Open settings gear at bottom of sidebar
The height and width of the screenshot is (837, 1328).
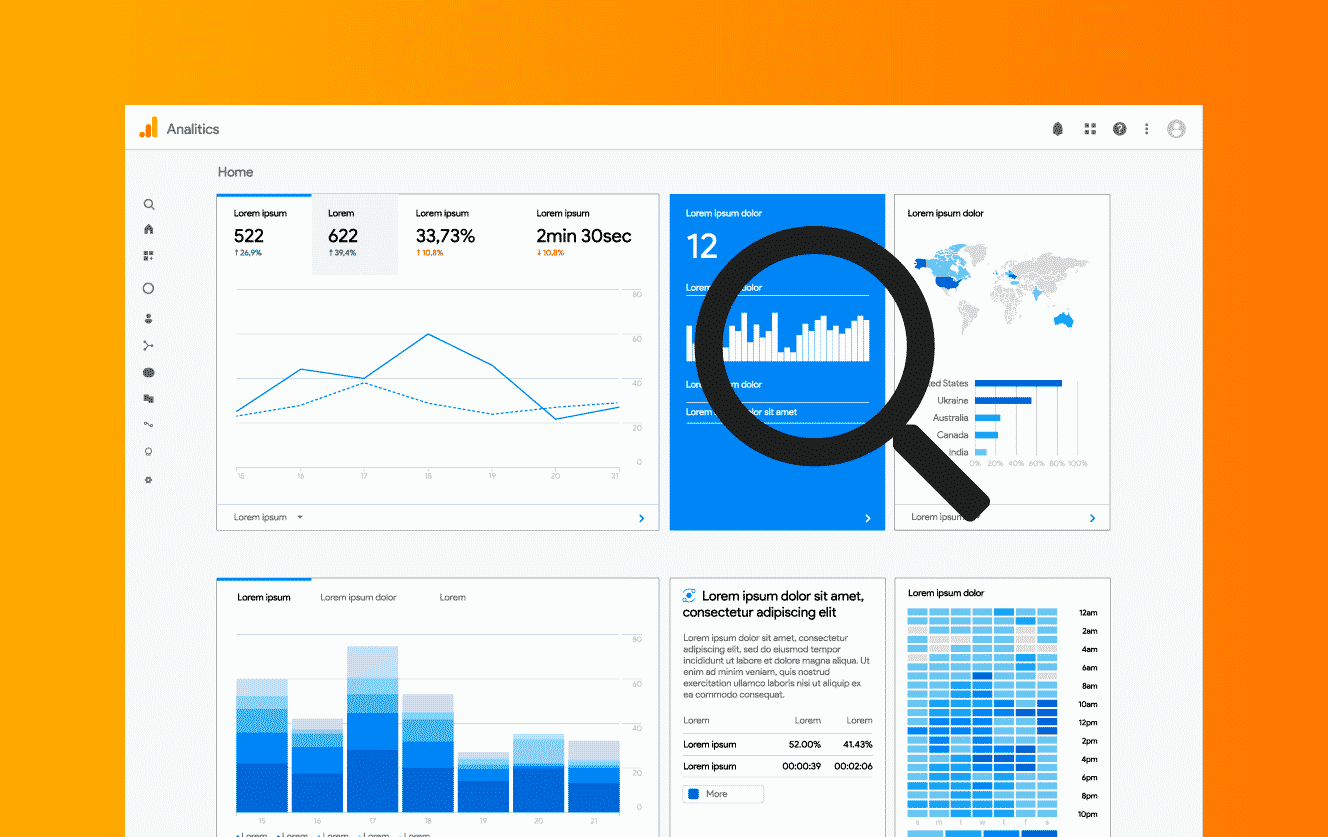click(149, 480)
